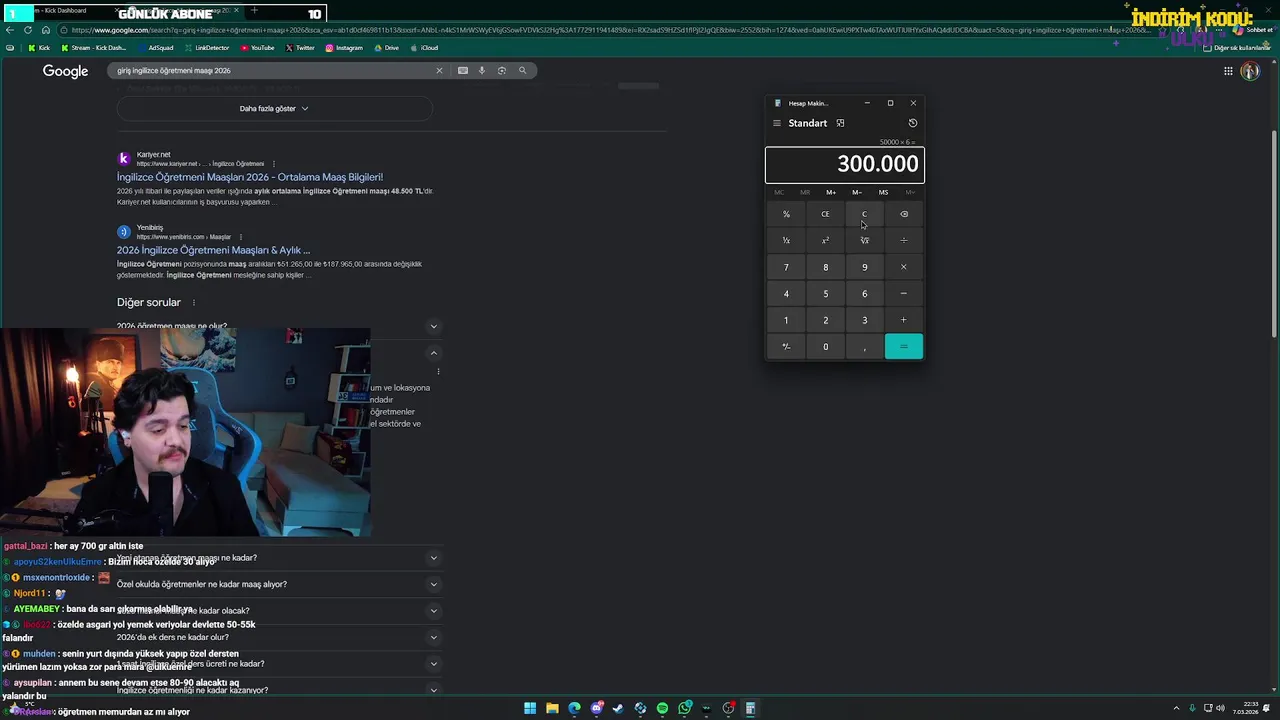The image size is (1280, 720).
Task: Open the Kick bookmark
Action: point(39,48)
